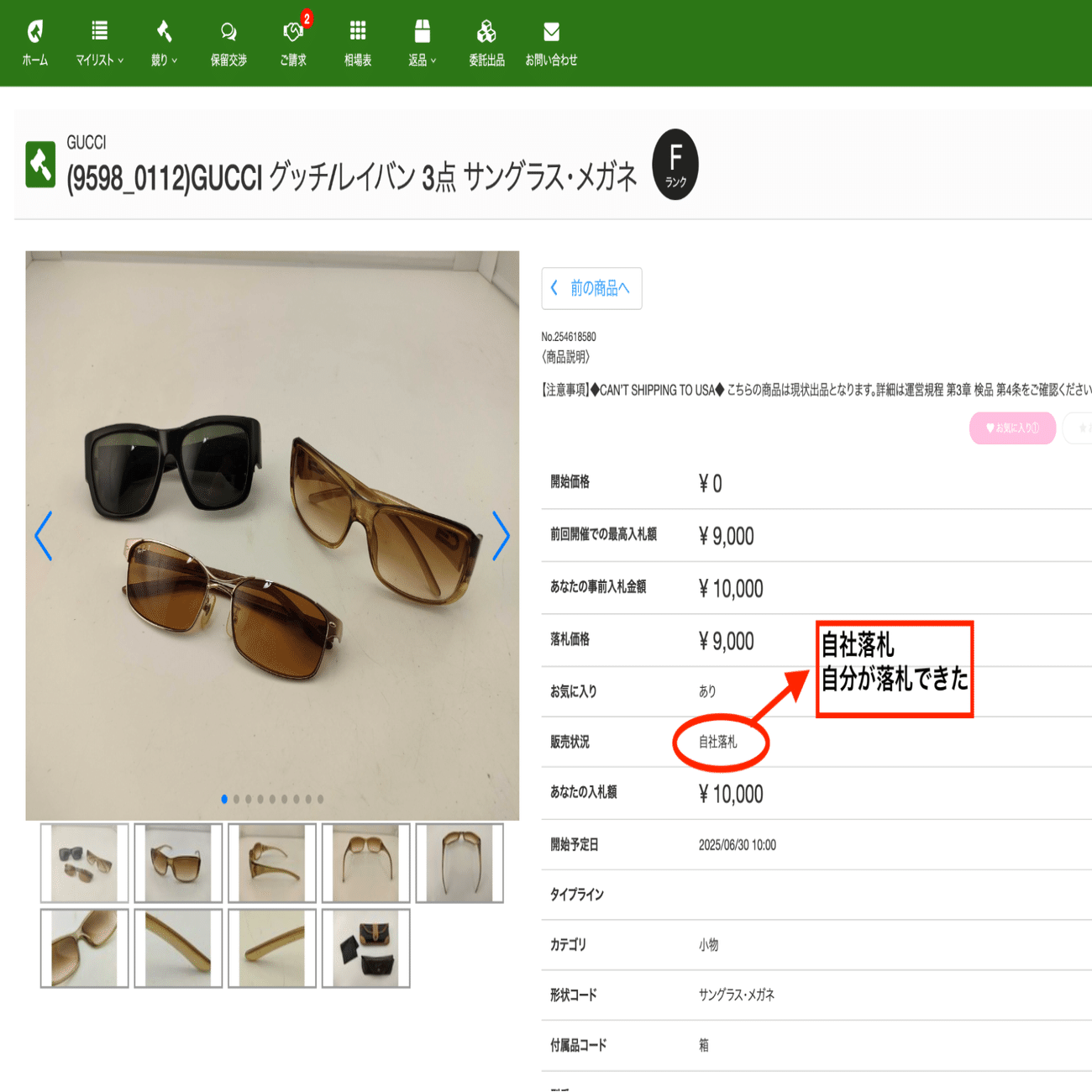
Task: Click the pink お気に入り button
Action: (x=1012, y=428)
